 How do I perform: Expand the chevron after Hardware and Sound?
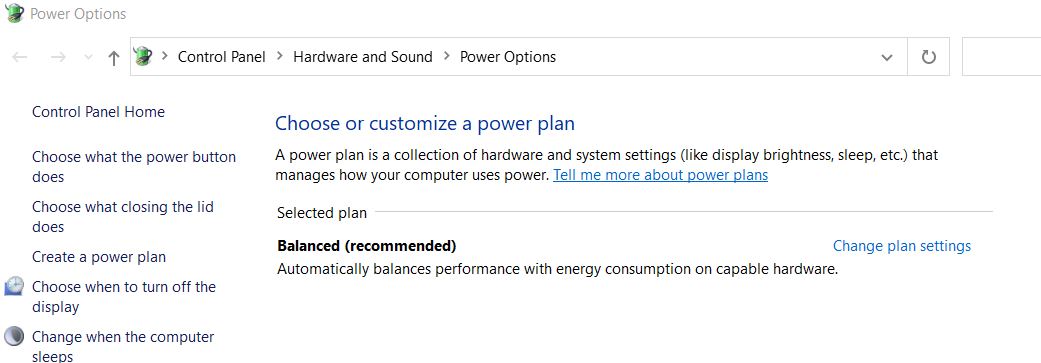click(x=447, y=57)
